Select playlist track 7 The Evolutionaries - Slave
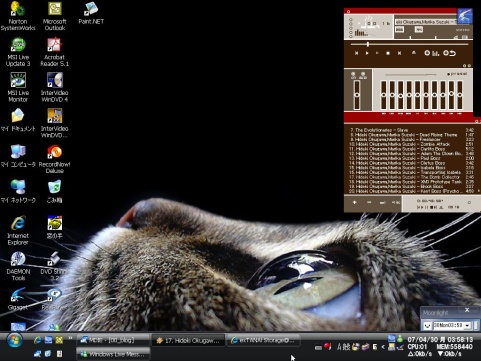 pos(411,130)
